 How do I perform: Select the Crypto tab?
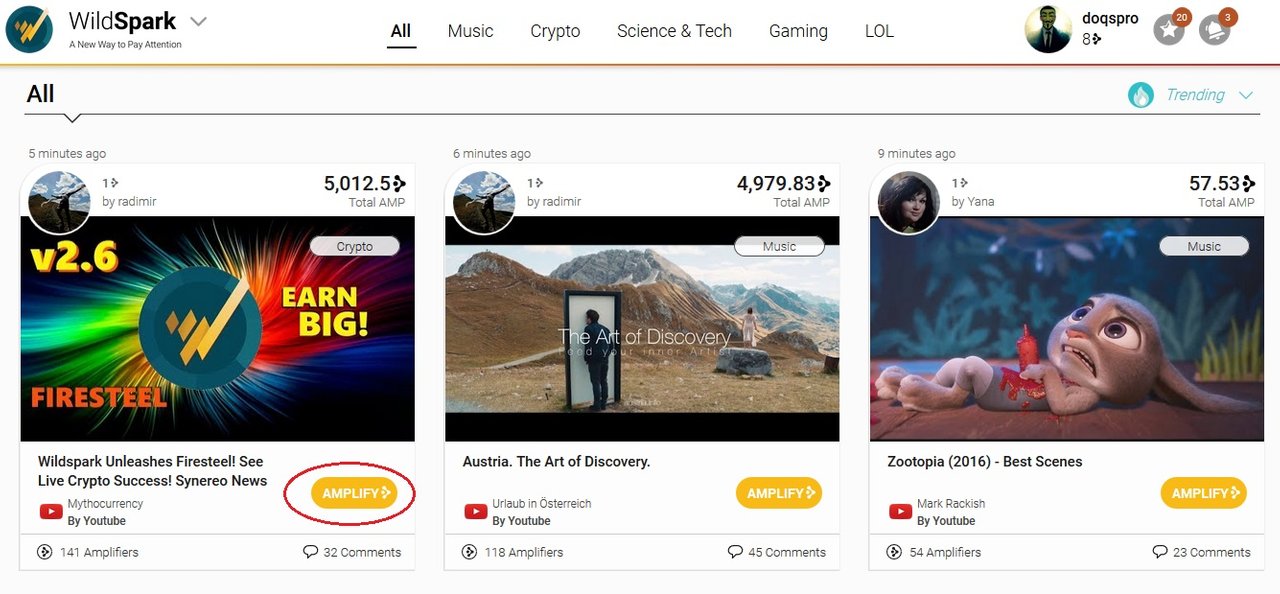555,31
